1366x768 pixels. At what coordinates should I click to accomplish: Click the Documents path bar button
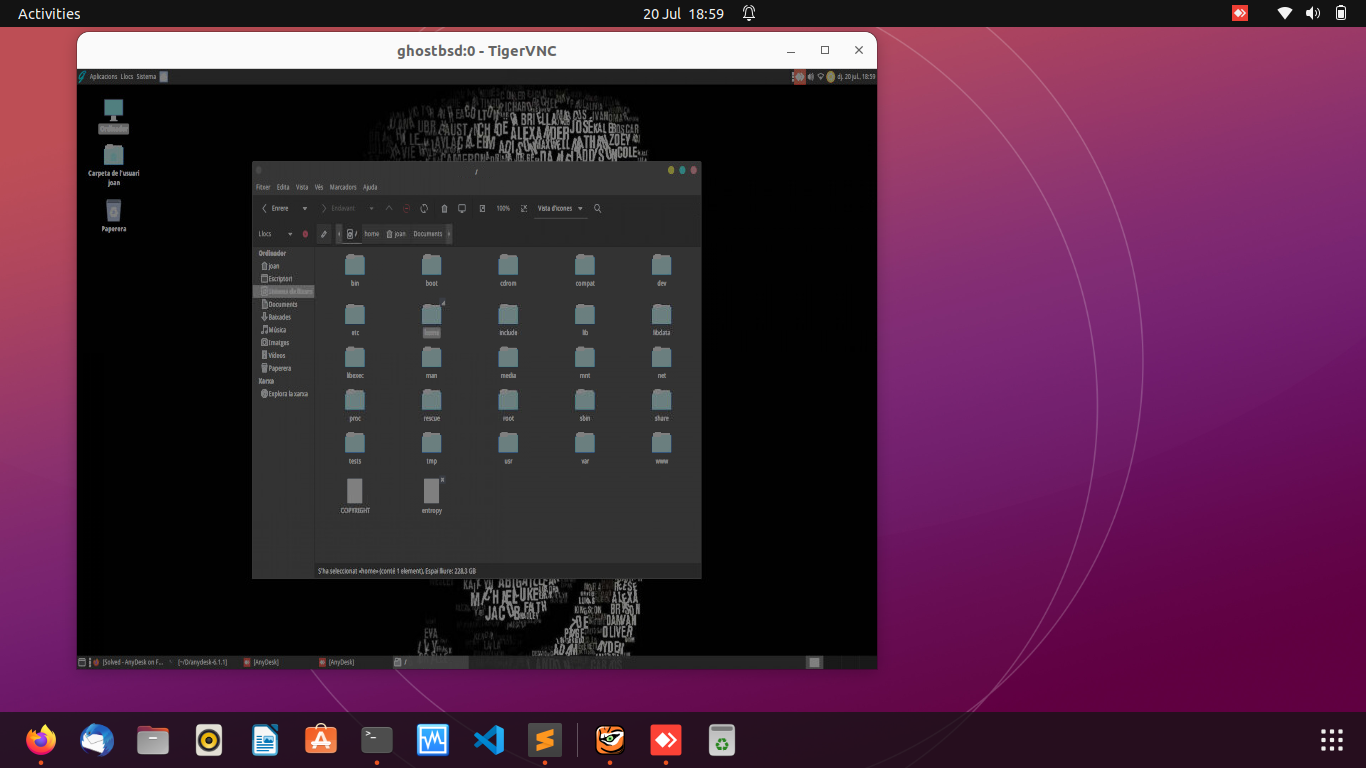click(x=428, y=234)
